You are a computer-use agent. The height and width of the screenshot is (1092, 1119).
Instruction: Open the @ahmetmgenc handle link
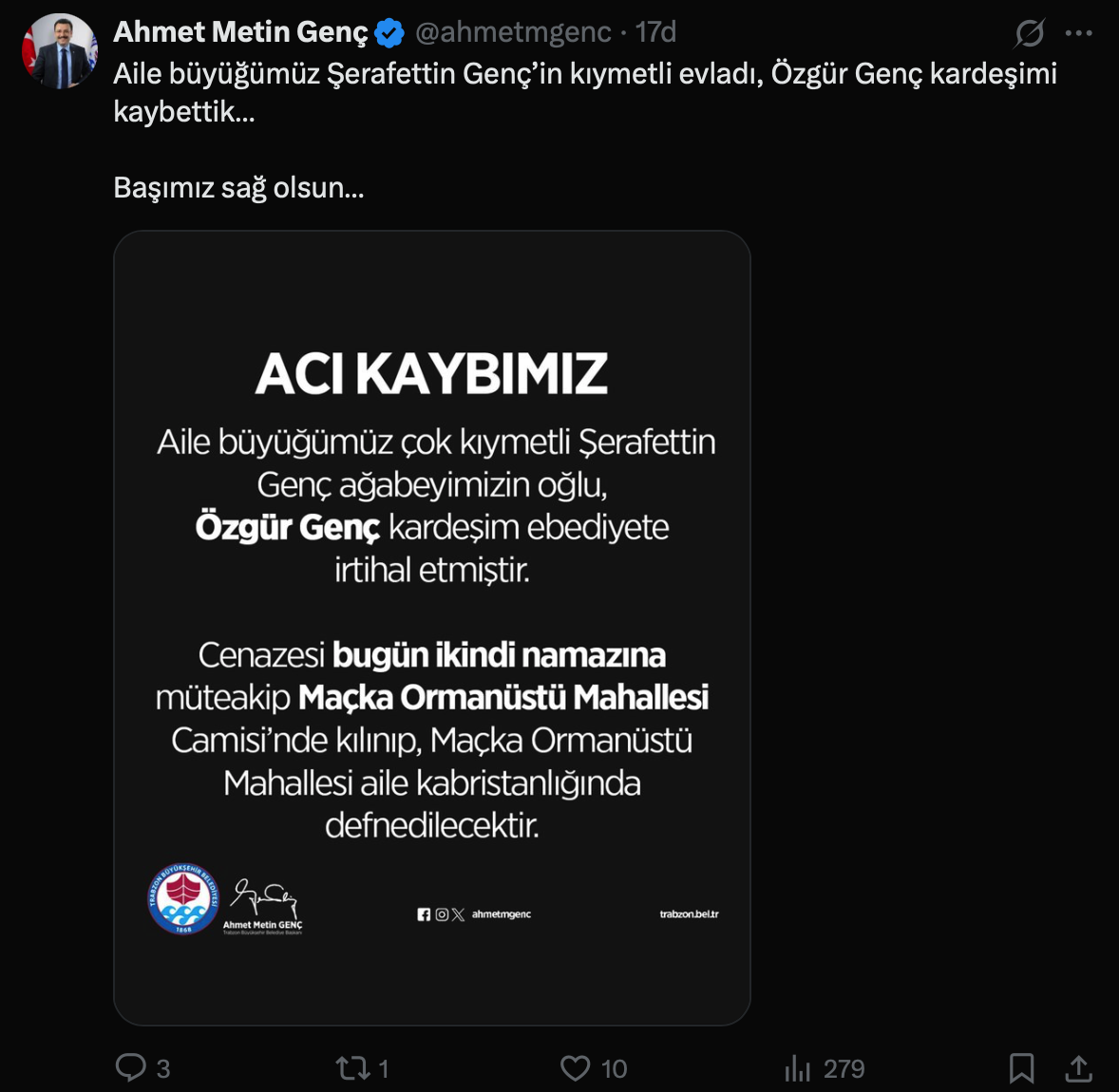point(513,32)
